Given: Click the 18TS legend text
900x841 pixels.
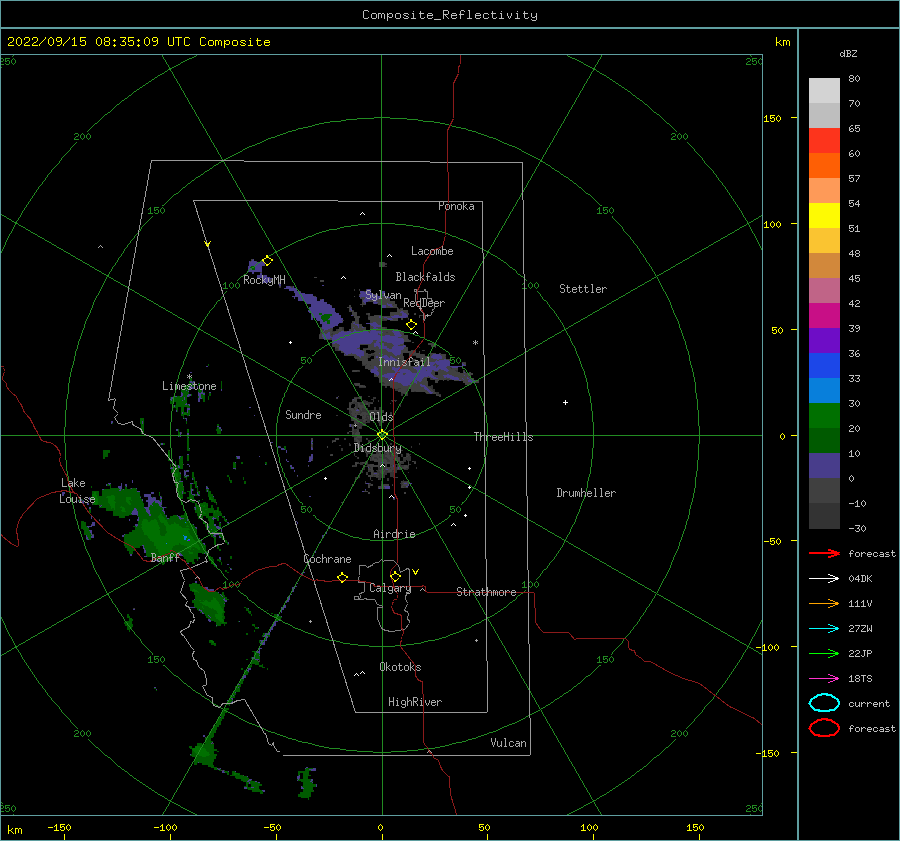Looking at the screenshot, I should pos(860,679).
